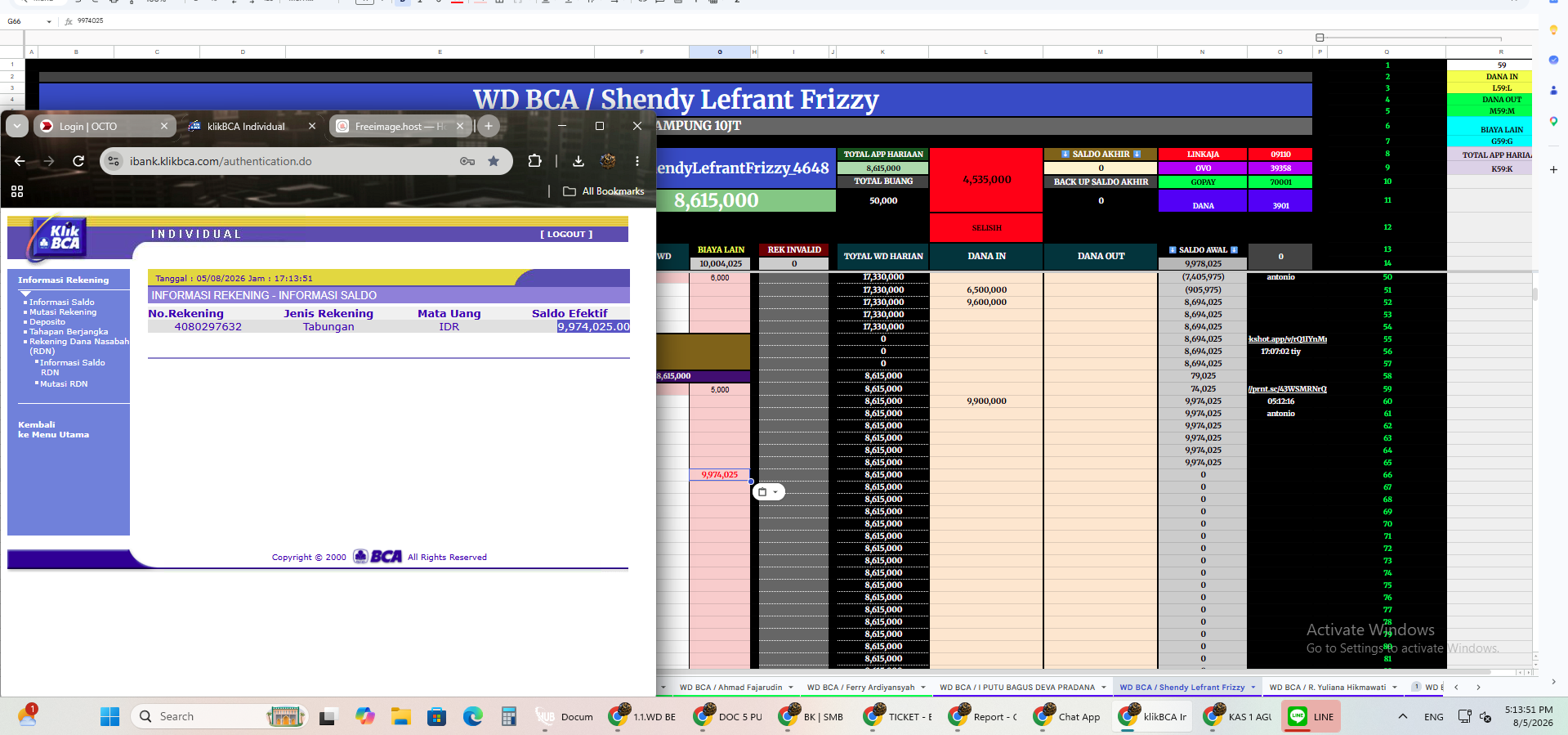Open Contacts in the Sheets side panel
Image resolution: width=1568 pixels, height=735 pixels.
(1553, 91)
